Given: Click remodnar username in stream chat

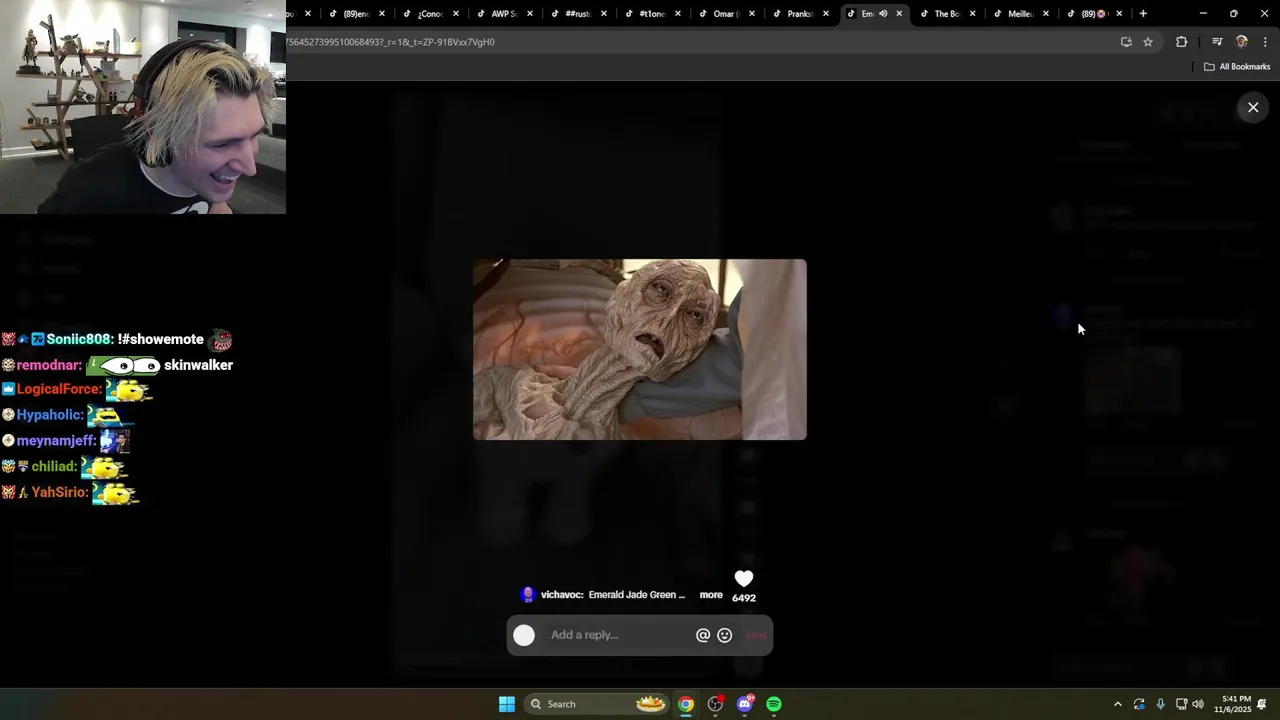Looking at the screenshot, I should click(49, 366).
